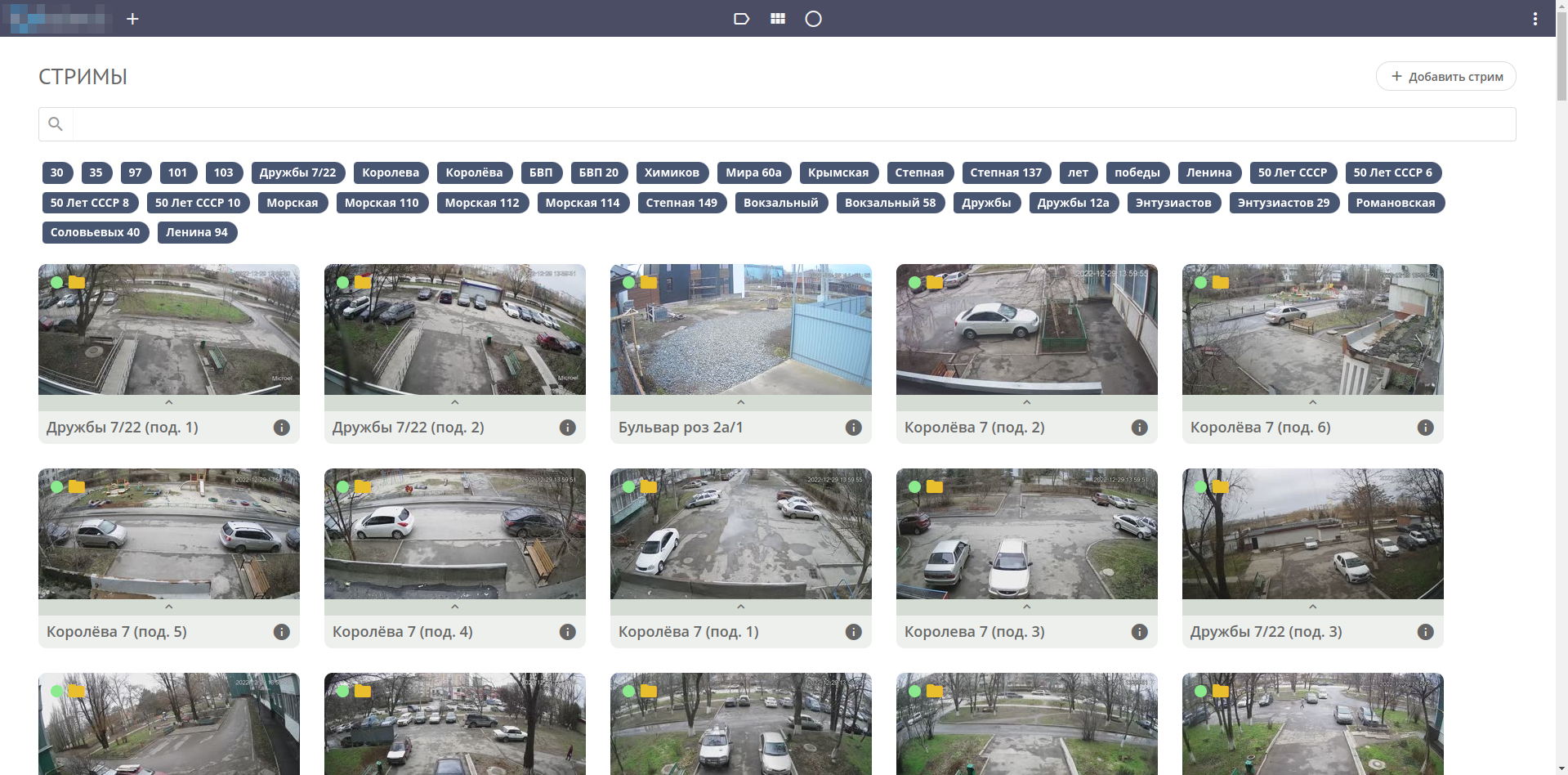The width and height of the screenshot is (1568, 775).
Task: Click folder icon on Дружбы 7/22 (под. 3) thumbnail
Action: 1221,486
